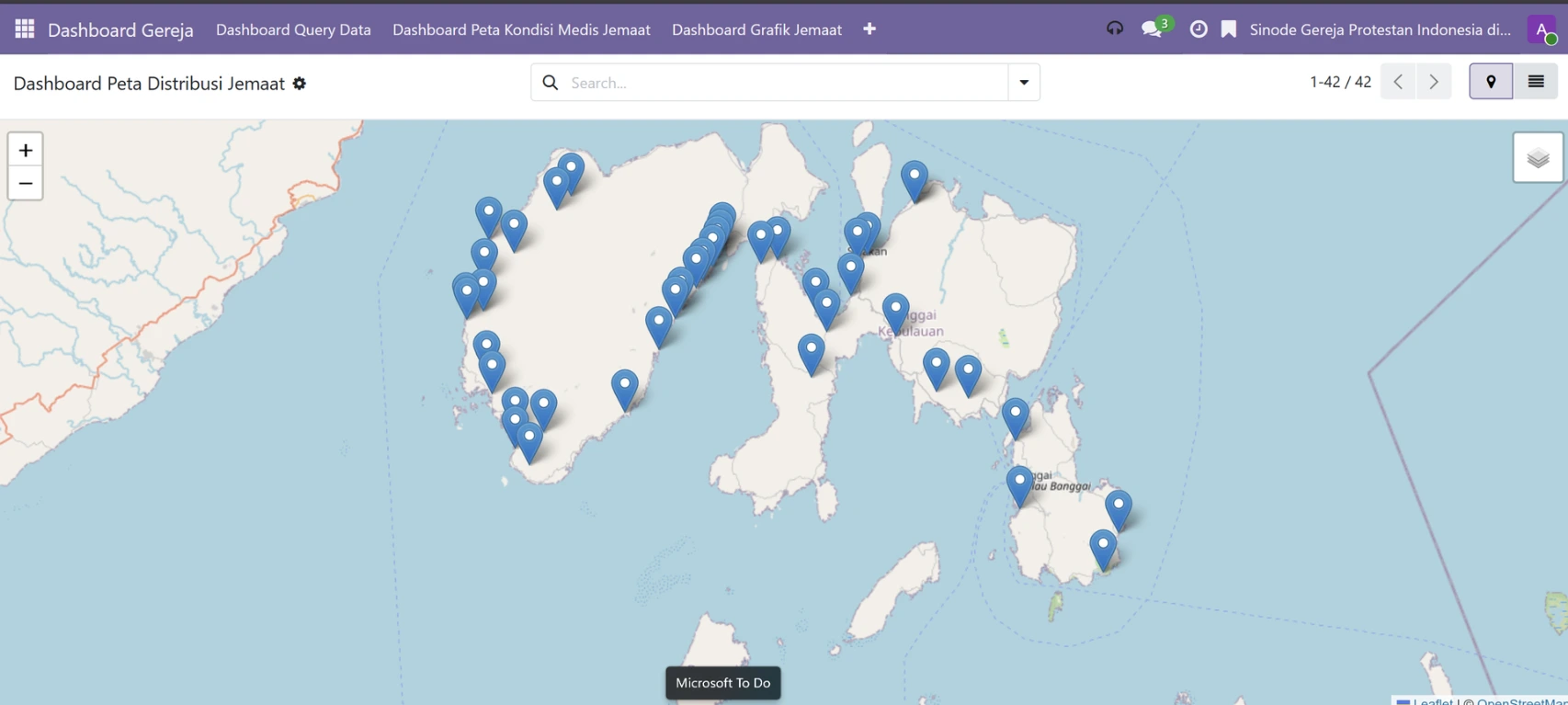Screen dimensions: 1568x705
Task: Expand the search options dropdown arrow
Action: (1024, 83)
